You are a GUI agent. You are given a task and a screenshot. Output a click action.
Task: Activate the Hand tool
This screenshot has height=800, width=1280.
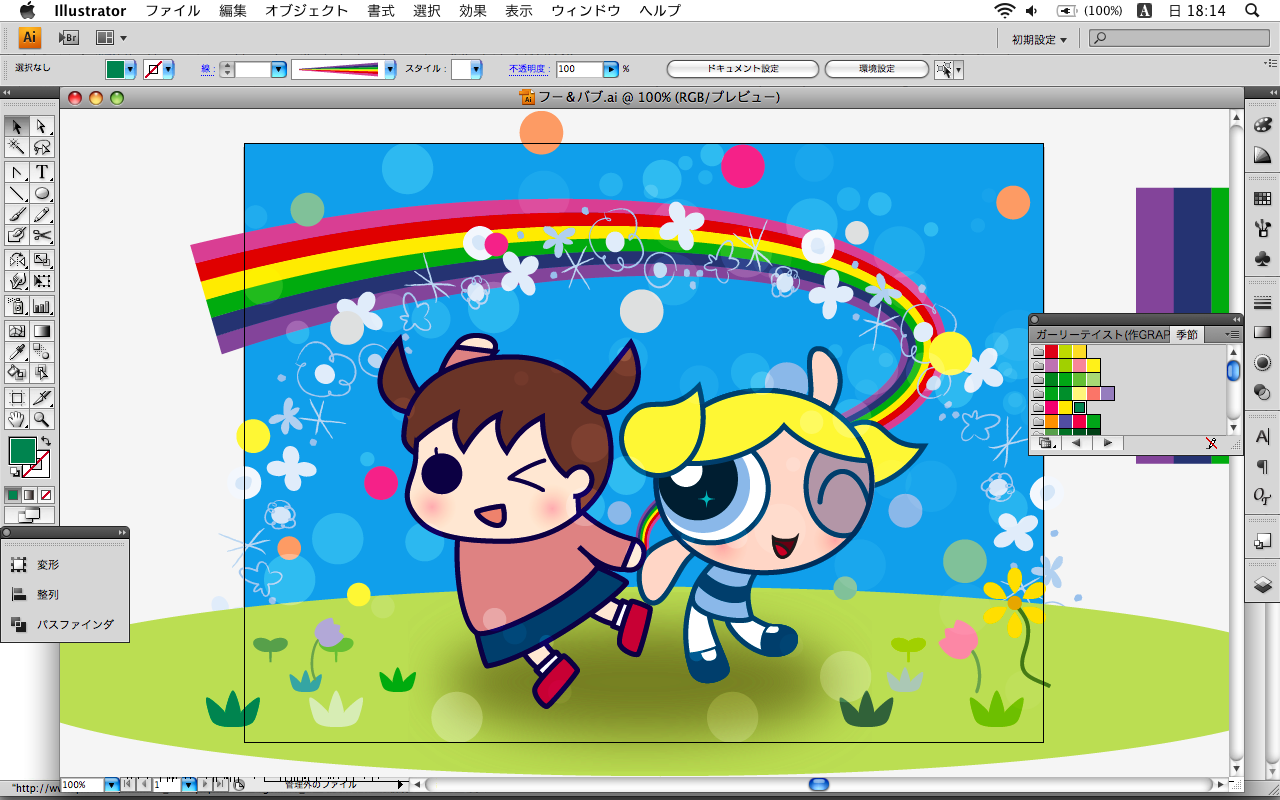click(17, 419)
